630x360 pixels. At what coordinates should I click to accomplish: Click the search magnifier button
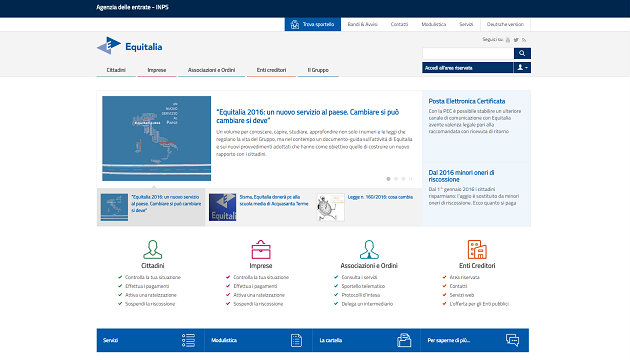[522, 53]
